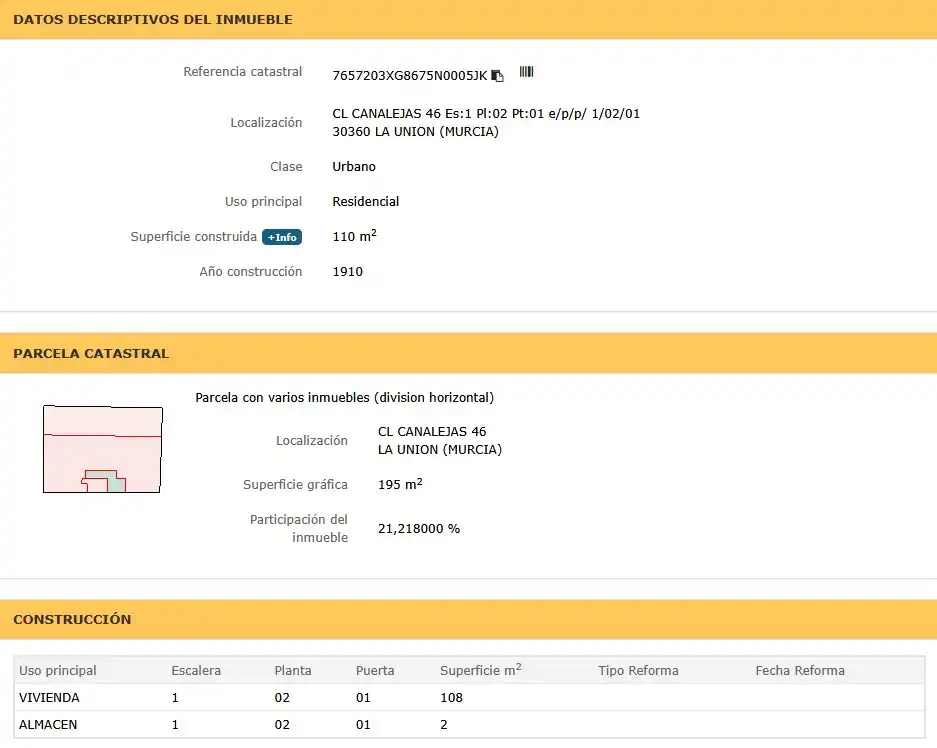Click the Escalera column header
Viewport: 937px width, 748px height.
tap(196, 670)
